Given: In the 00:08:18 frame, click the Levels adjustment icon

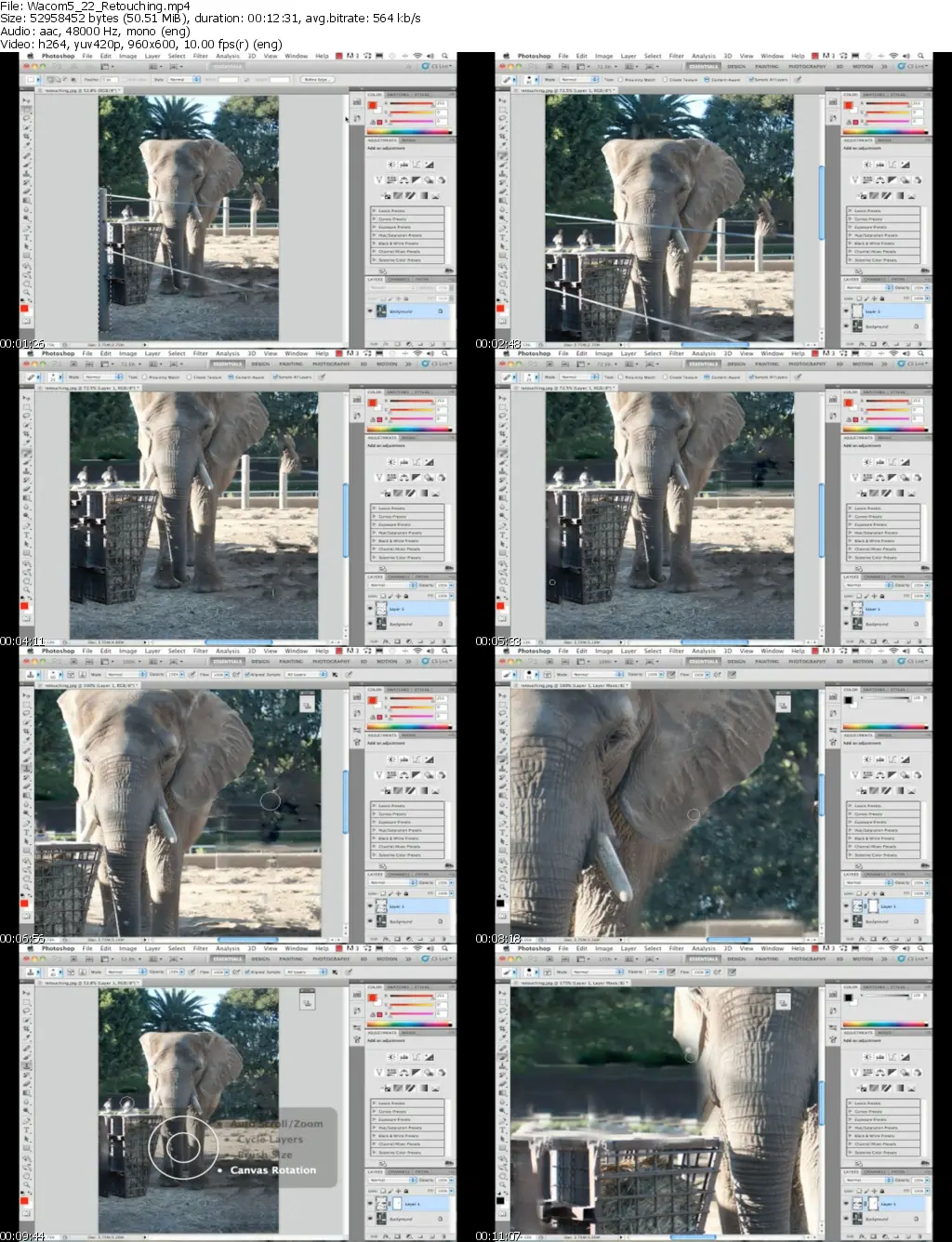Looking at the screenshot, I should click(880, 759).
